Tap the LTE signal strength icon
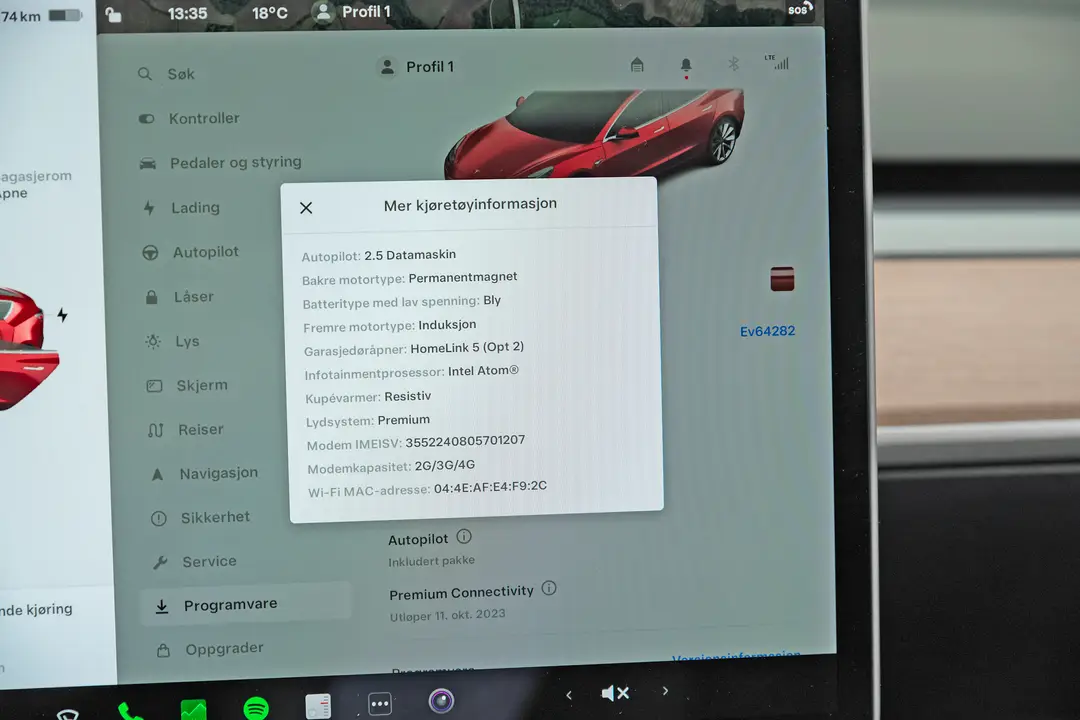1080x720 pixels. [x=777, y=62]
